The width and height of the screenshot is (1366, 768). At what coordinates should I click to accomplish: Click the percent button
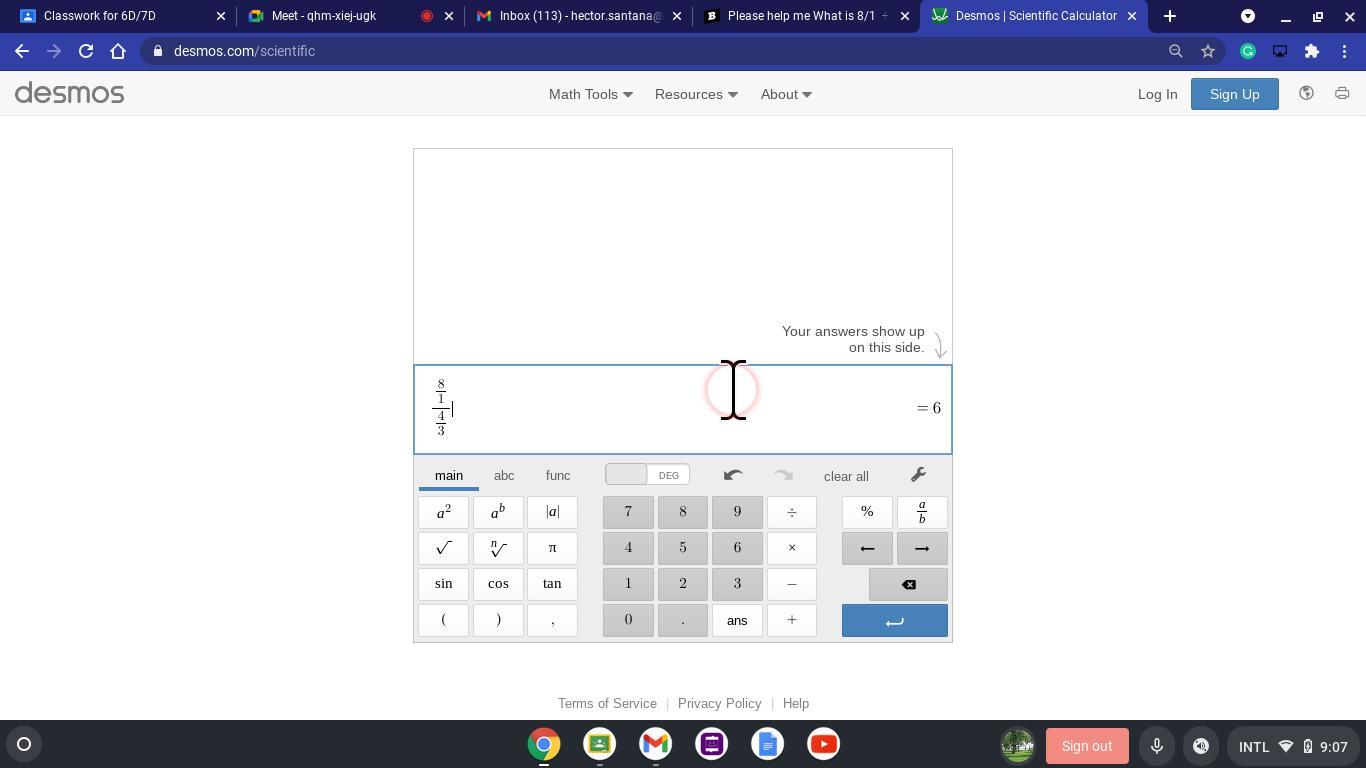coord(867,512)
